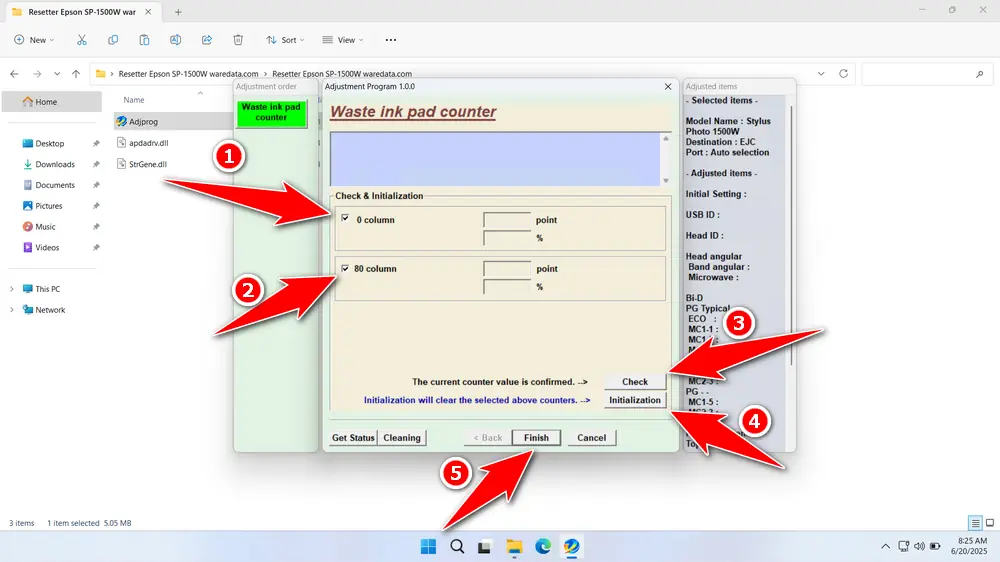Refresh the Explorer folder view
This screenshot has width=1000, height=562.
(x=843, y=74)
